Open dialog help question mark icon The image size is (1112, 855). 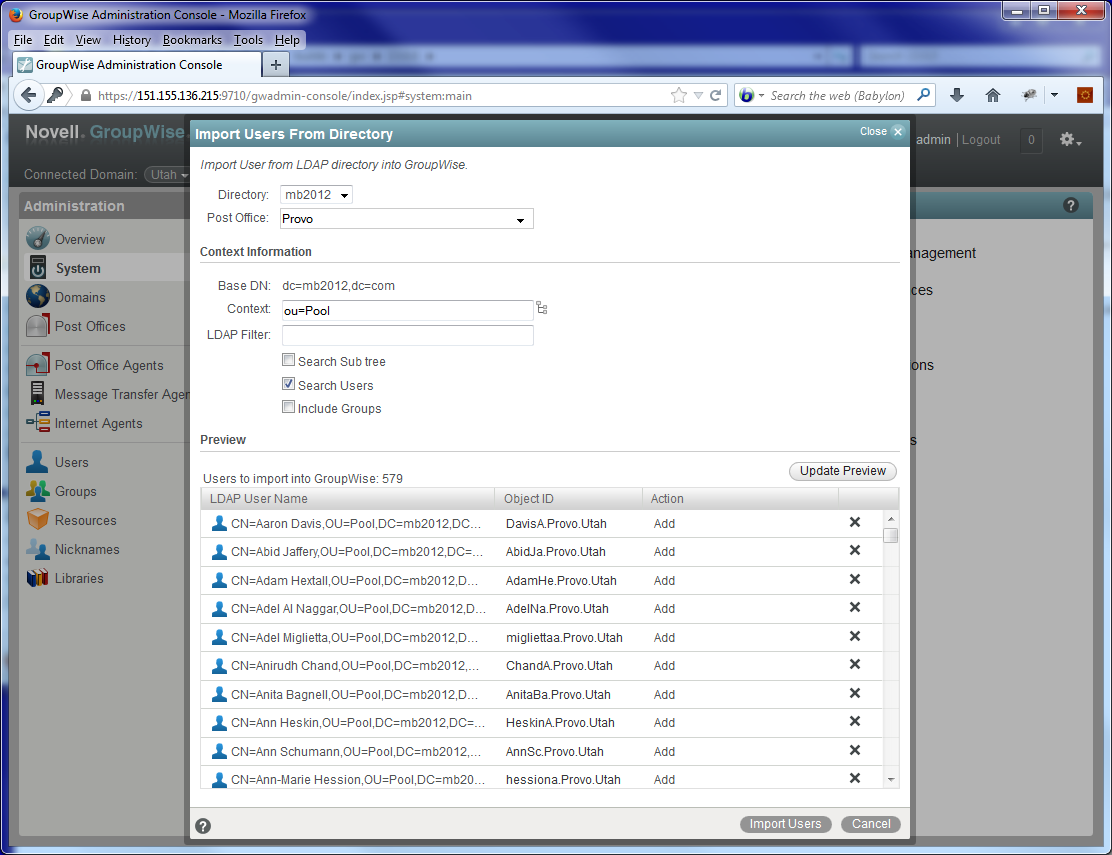203,826
